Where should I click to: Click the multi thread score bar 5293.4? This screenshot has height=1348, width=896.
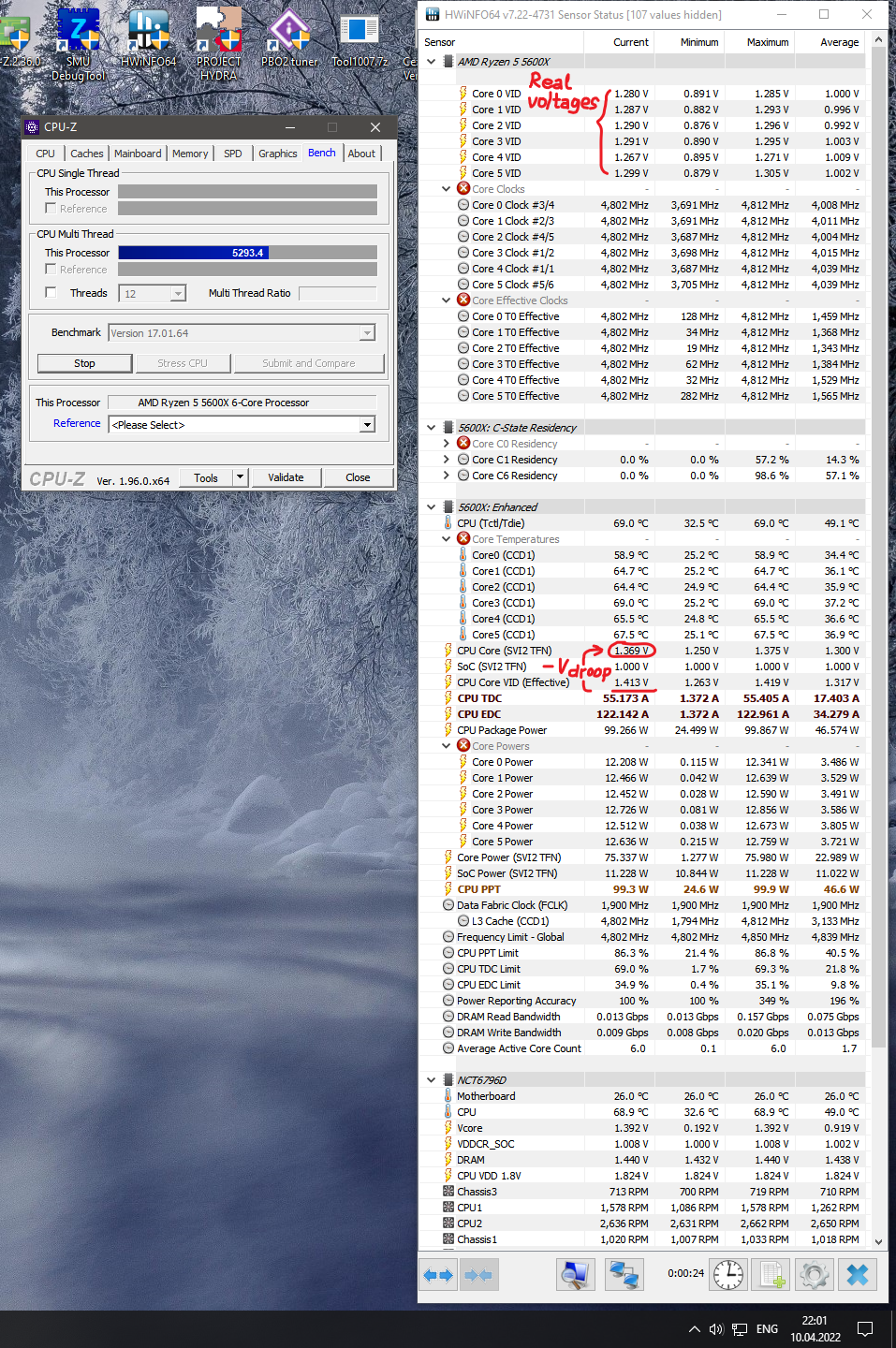248,253
